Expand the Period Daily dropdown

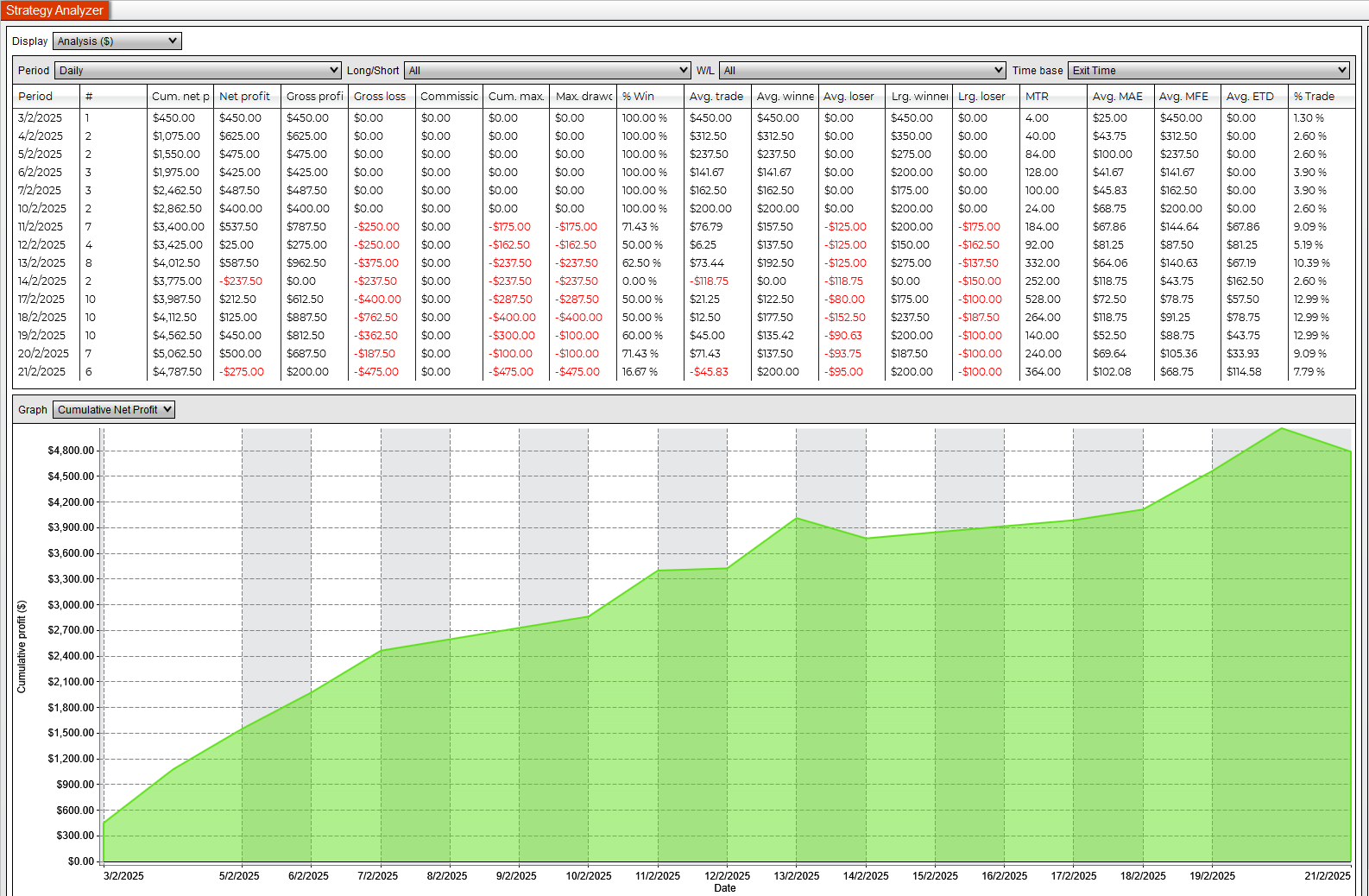tap(198, 71)
